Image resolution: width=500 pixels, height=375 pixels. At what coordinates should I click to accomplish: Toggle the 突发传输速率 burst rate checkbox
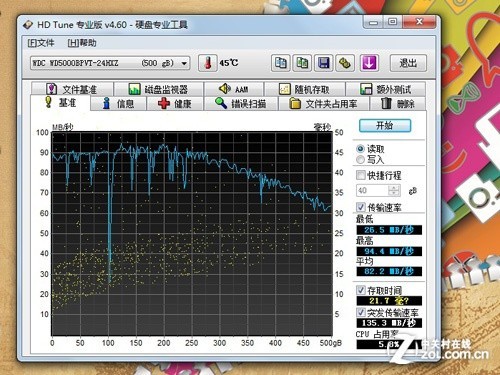(x=361, y=312)
